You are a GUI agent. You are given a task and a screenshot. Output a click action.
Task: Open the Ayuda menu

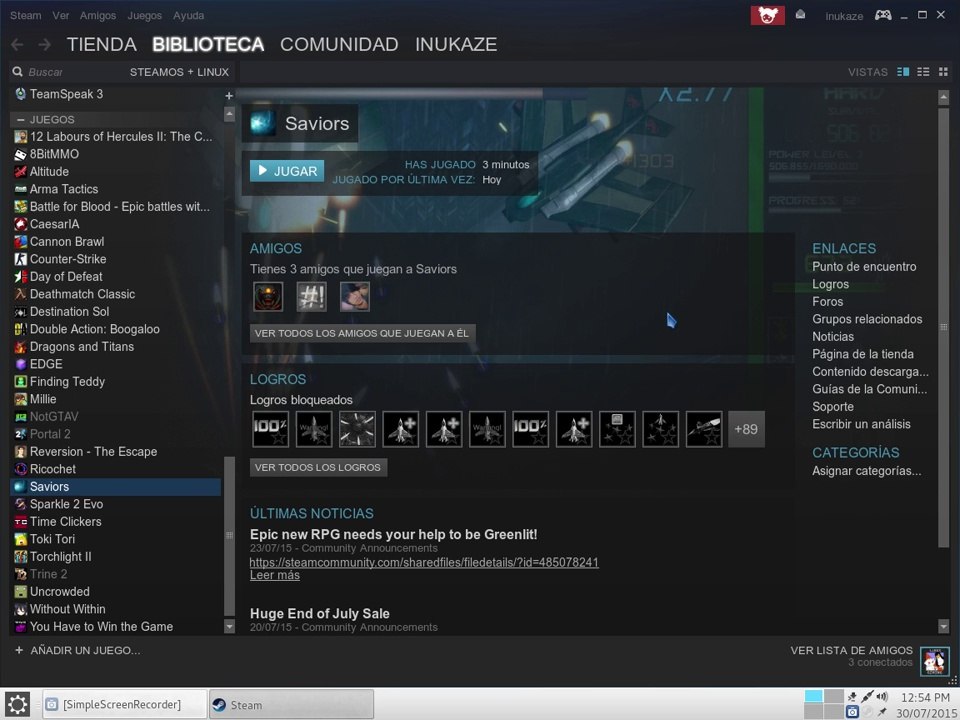[189, 15]
